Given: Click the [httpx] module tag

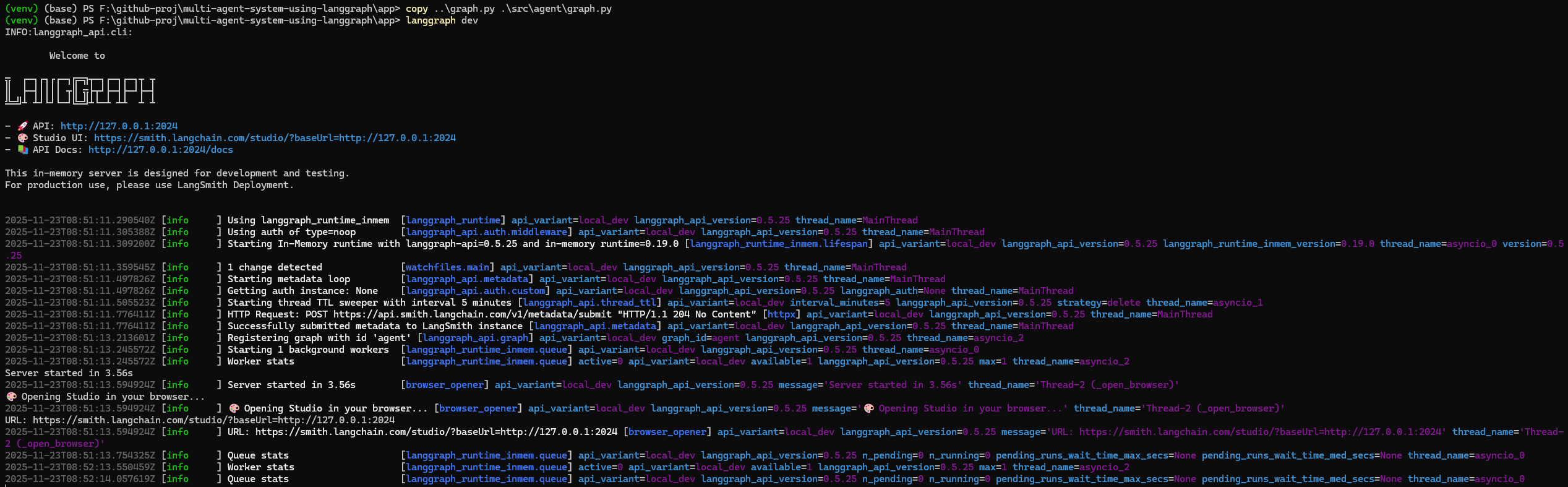Looking at the screenshot, I should pos(781,314).
